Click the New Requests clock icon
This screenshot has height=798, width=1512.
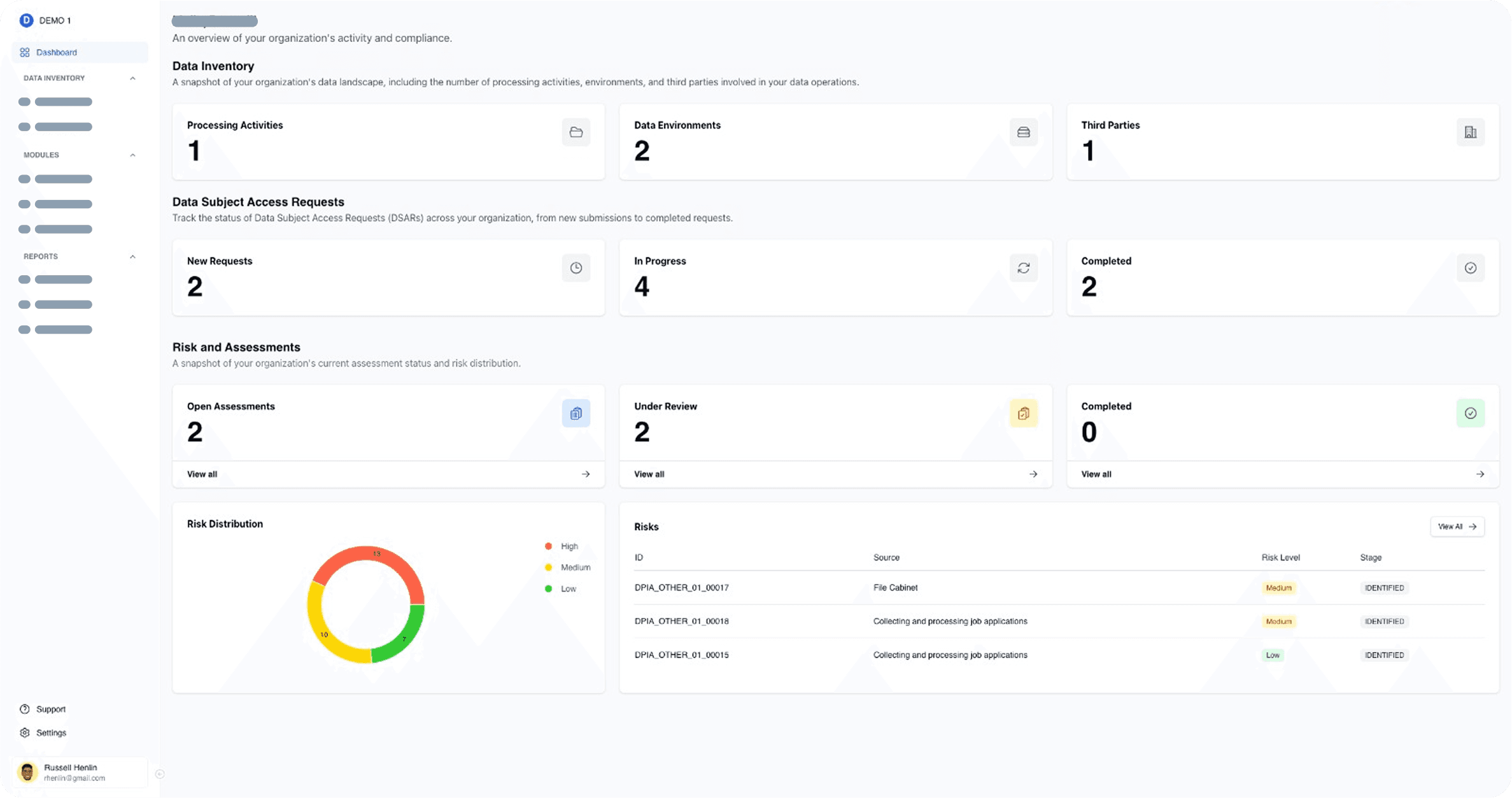coord(576,267)
